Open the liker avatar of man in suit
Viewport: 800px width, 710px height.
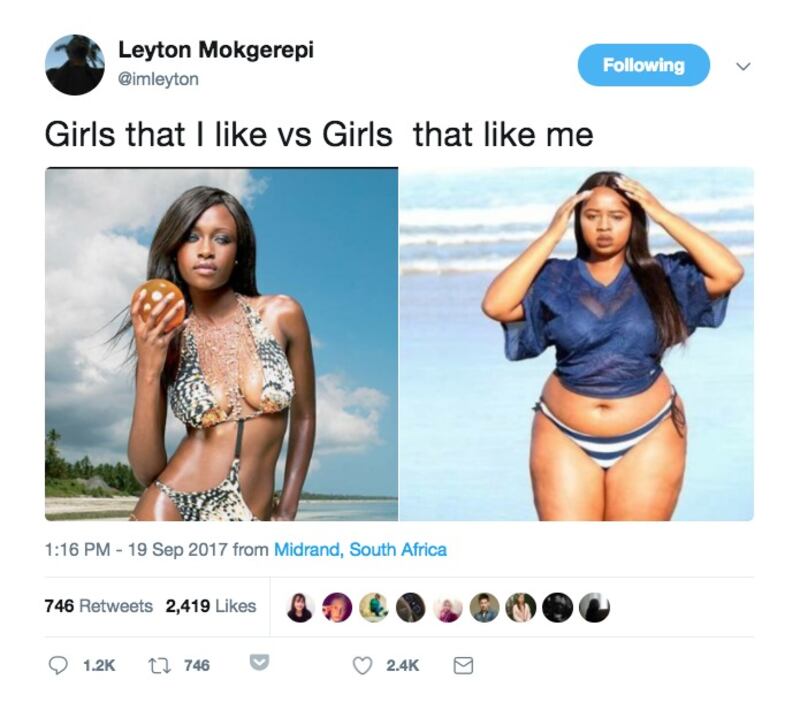[484, 607]
